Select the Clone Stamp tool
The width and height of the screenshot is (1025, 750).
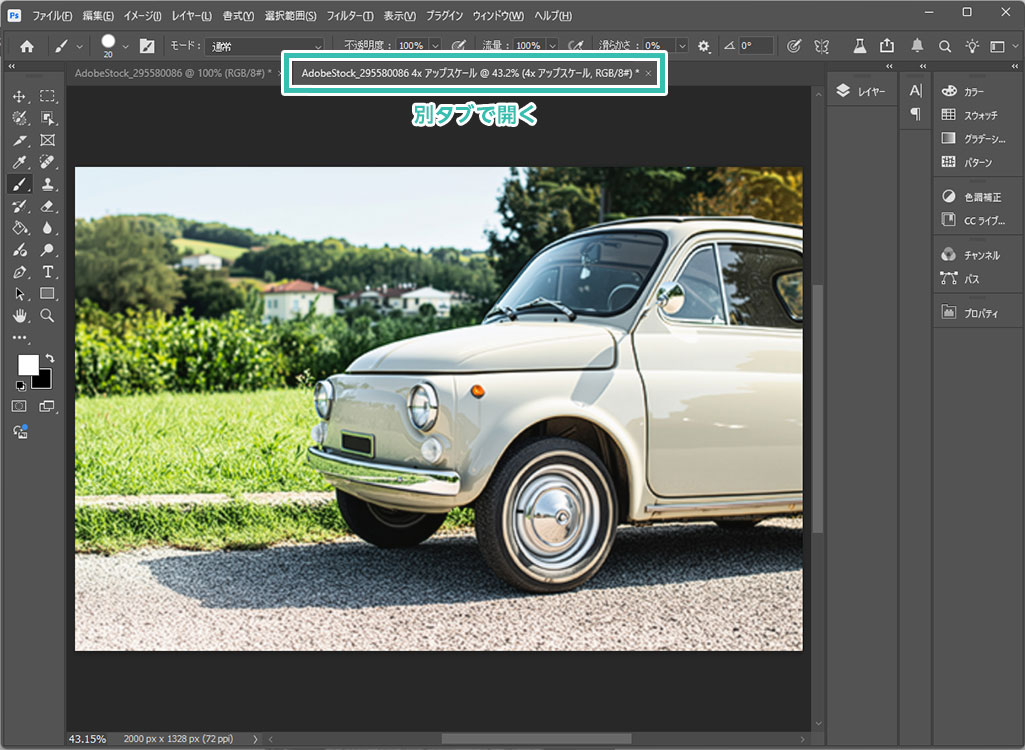47,184
